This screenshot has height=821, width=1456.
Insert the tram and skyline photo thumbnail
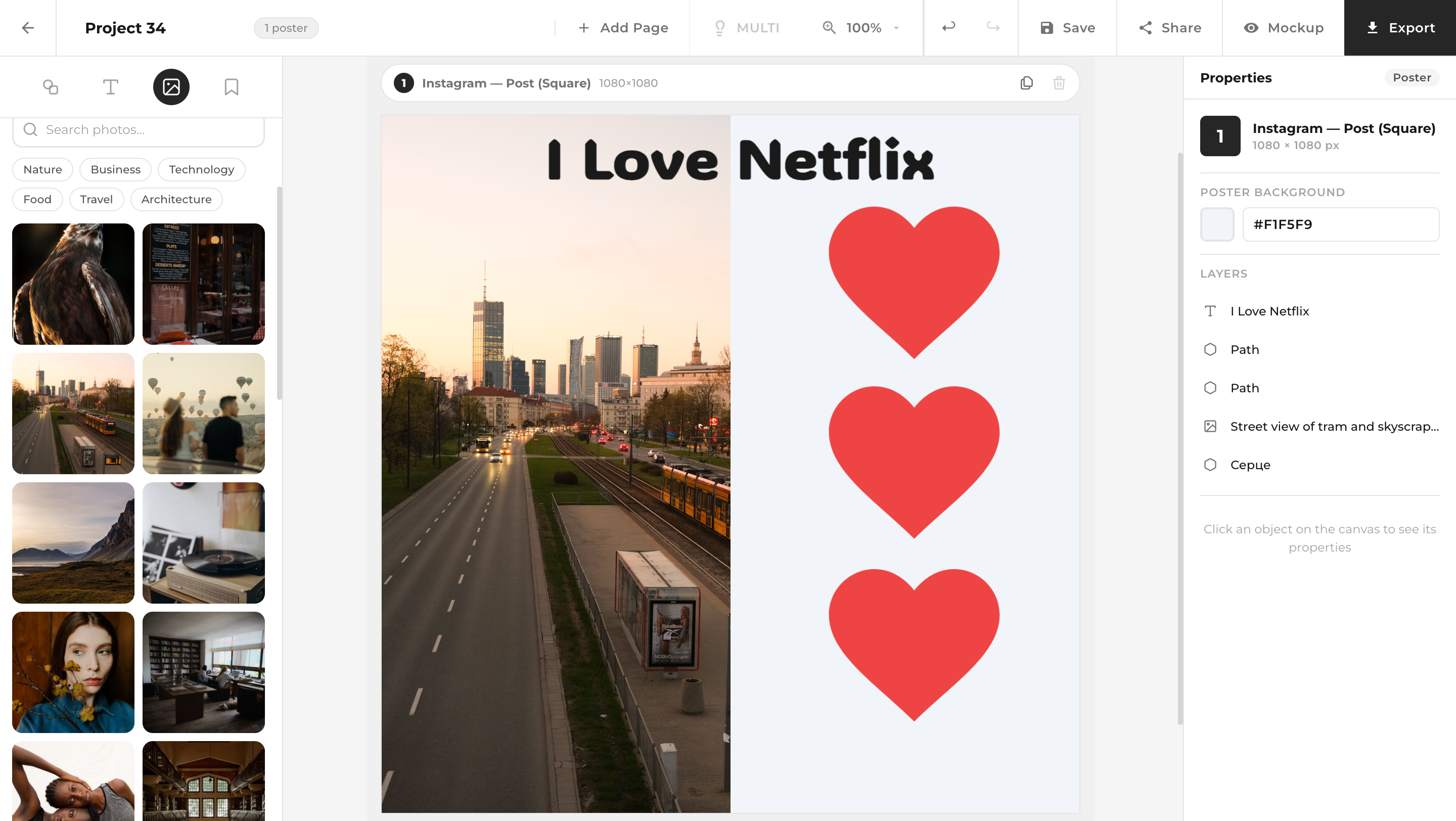pos(73,414)
